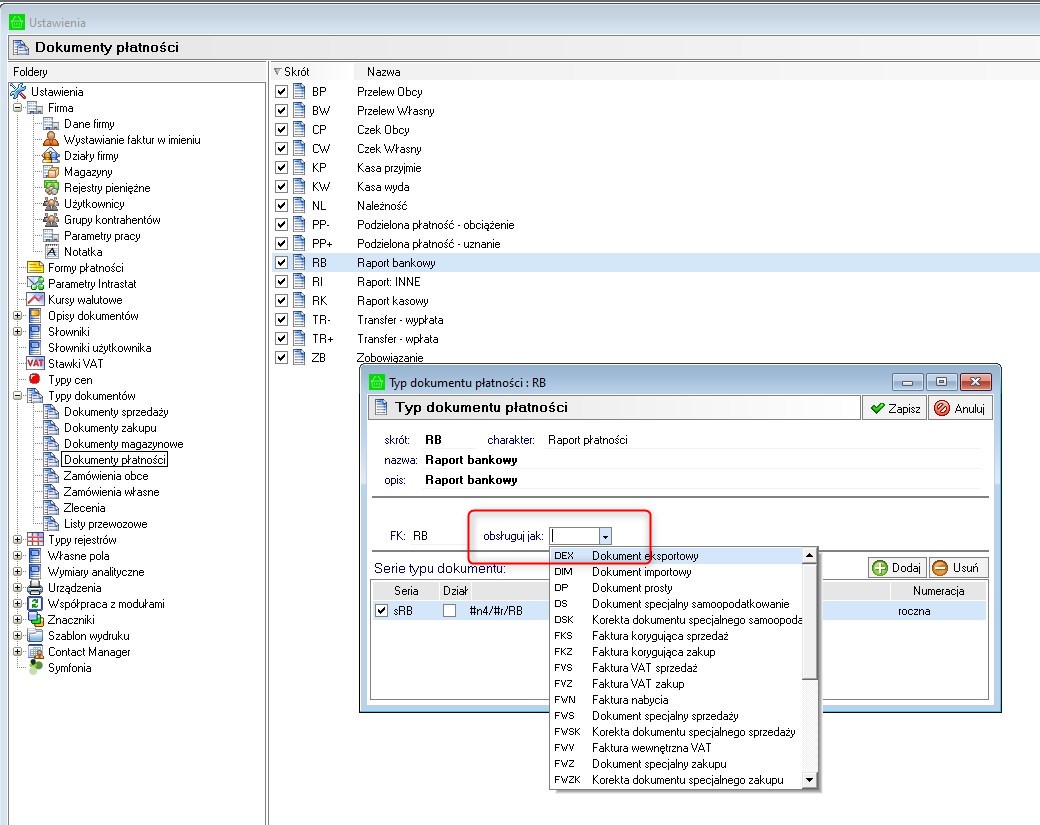
Task: Click the Dodaj button for series
Action: click(897, 568)
